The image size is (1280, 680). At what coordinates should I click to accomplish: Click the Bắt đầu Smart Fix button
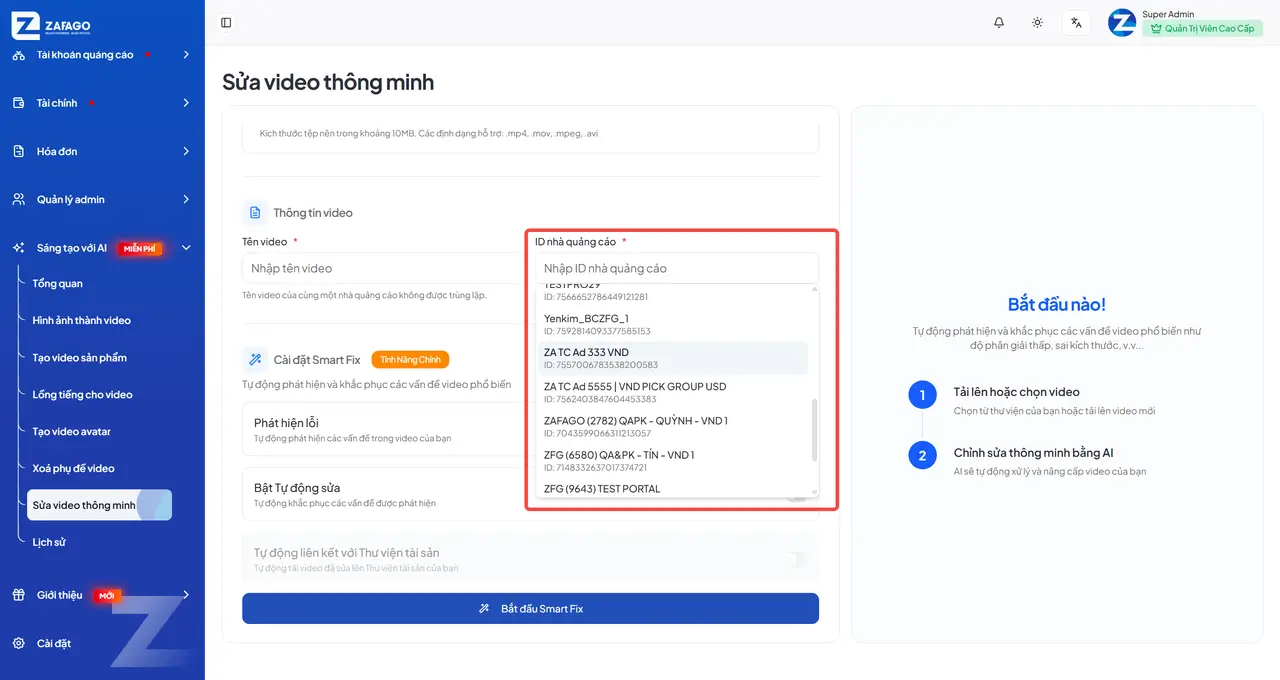pyautogui.click(x=530, y=608)
